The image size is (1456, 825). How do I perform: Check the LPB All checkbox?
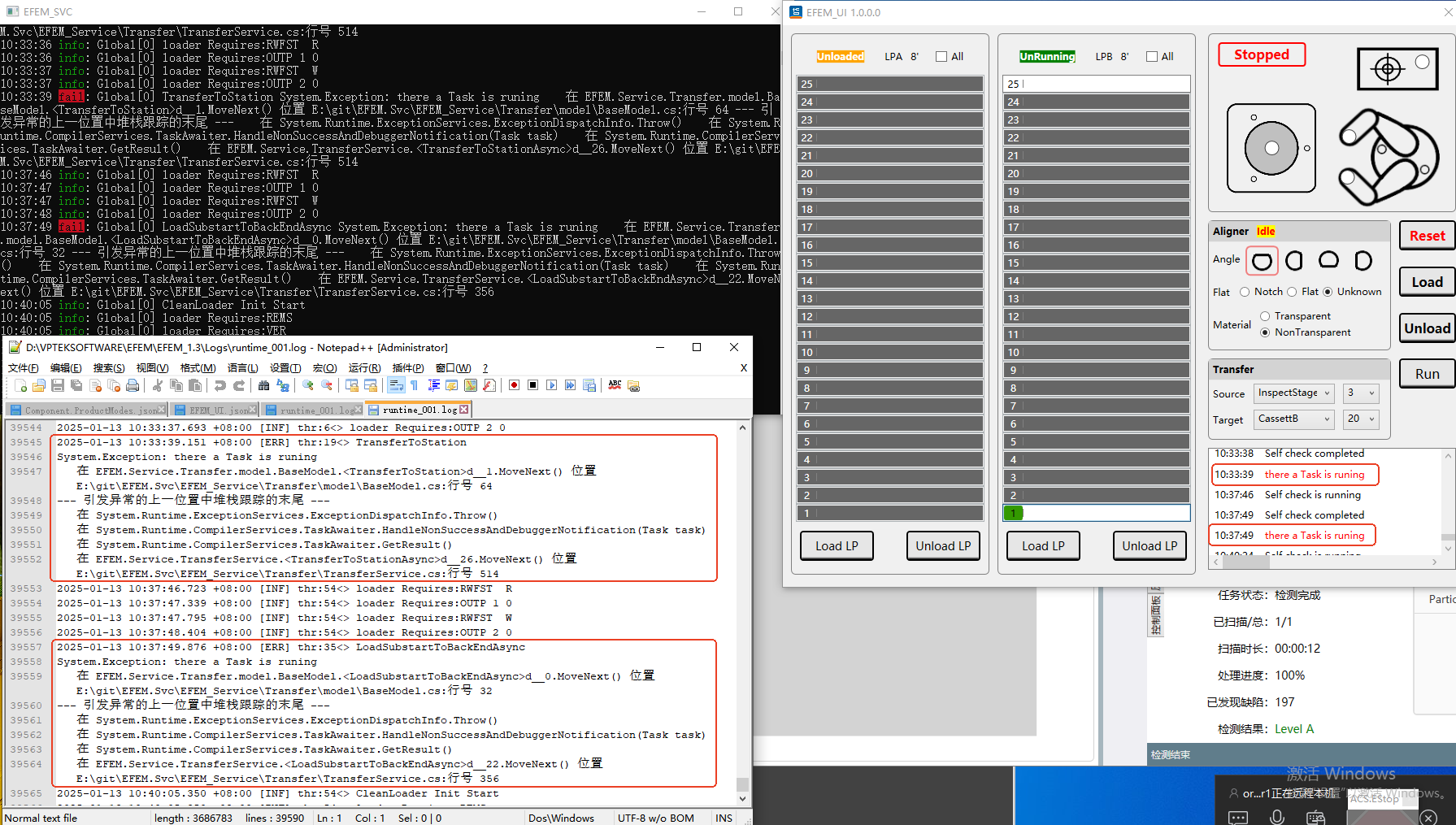coord(1152,57)
